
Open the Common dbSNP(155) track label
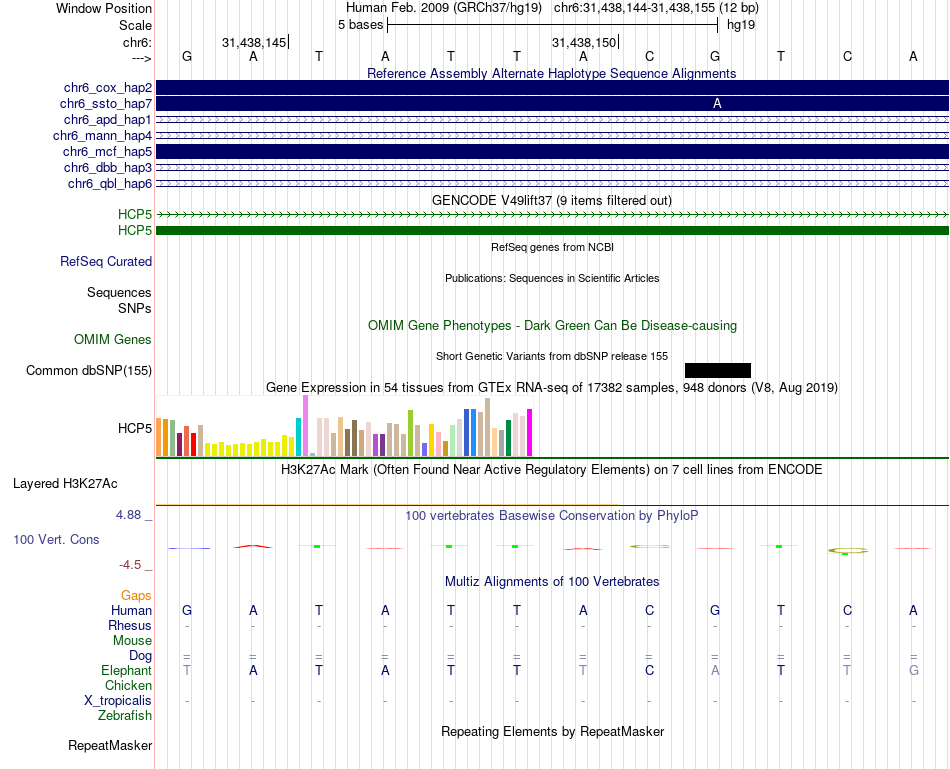[89, 370]
